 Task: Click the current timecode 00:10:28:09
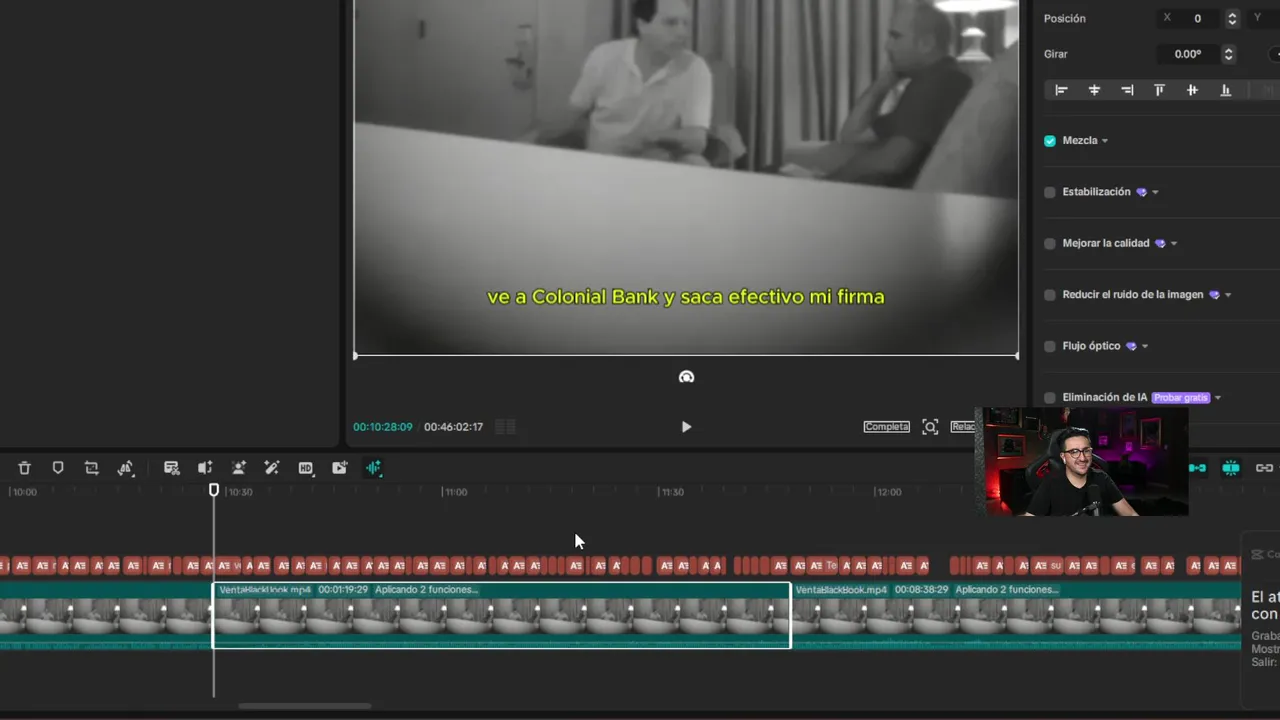(x=383, y=427)
